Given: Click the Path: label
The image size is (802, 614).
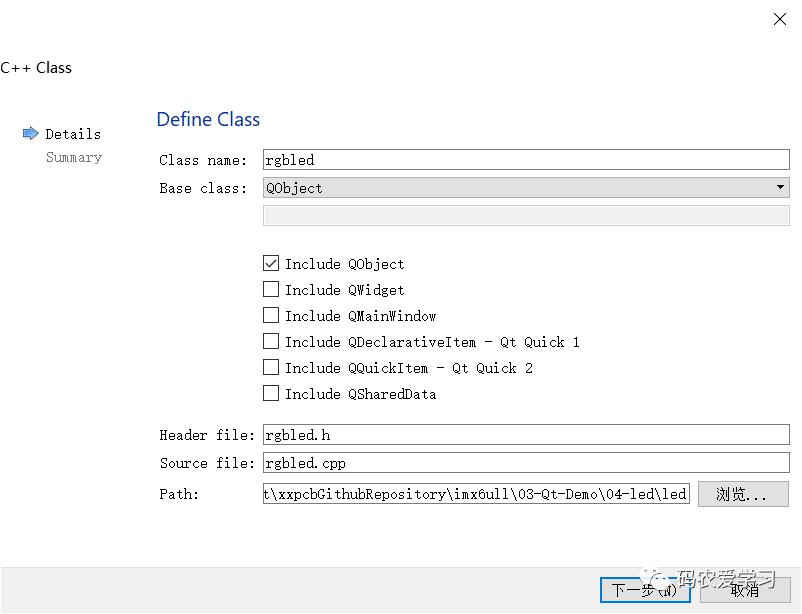Looking at the screenshot, I should [x=179, y=494].
